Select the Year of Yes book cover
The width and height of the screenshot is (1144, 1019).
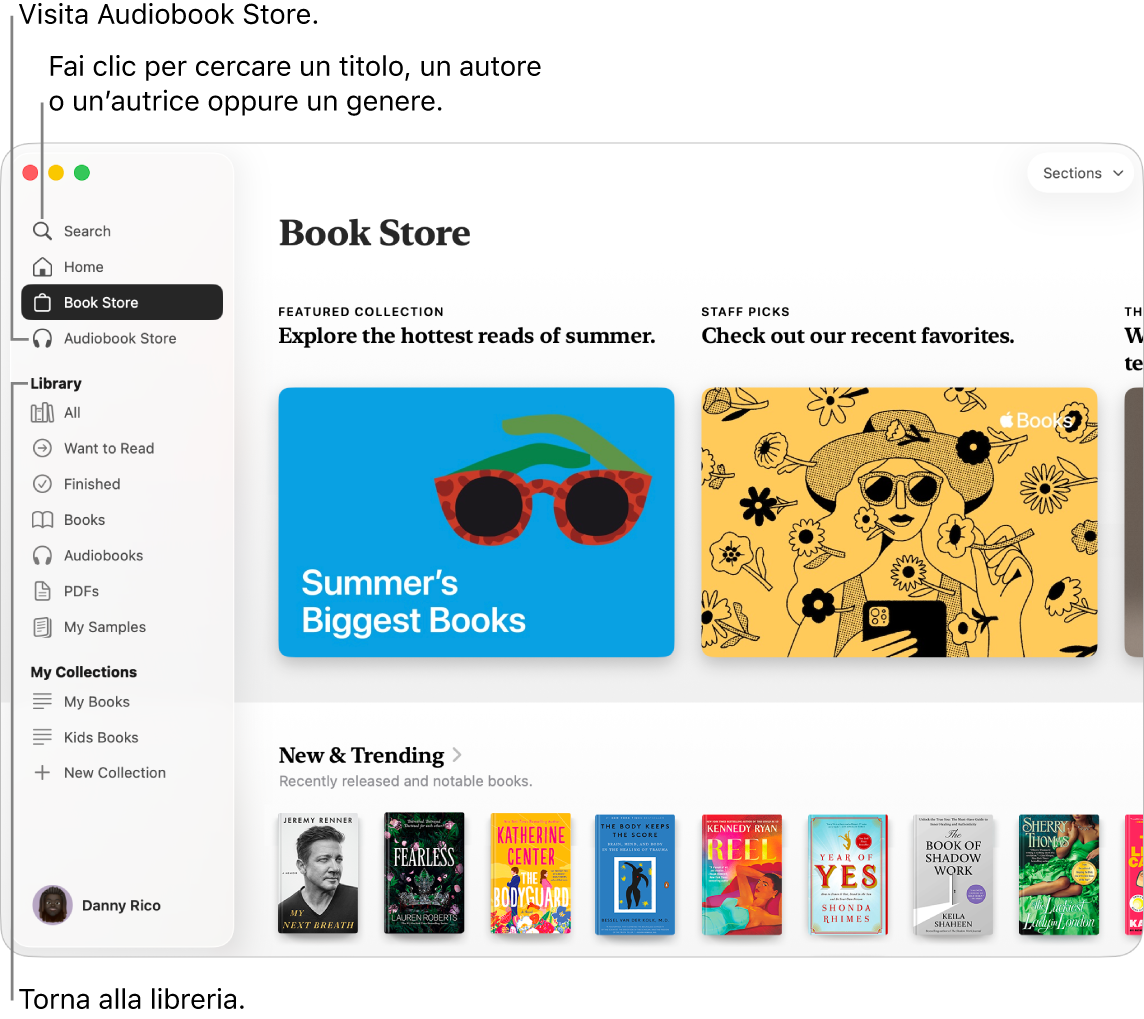pos(847,875)
